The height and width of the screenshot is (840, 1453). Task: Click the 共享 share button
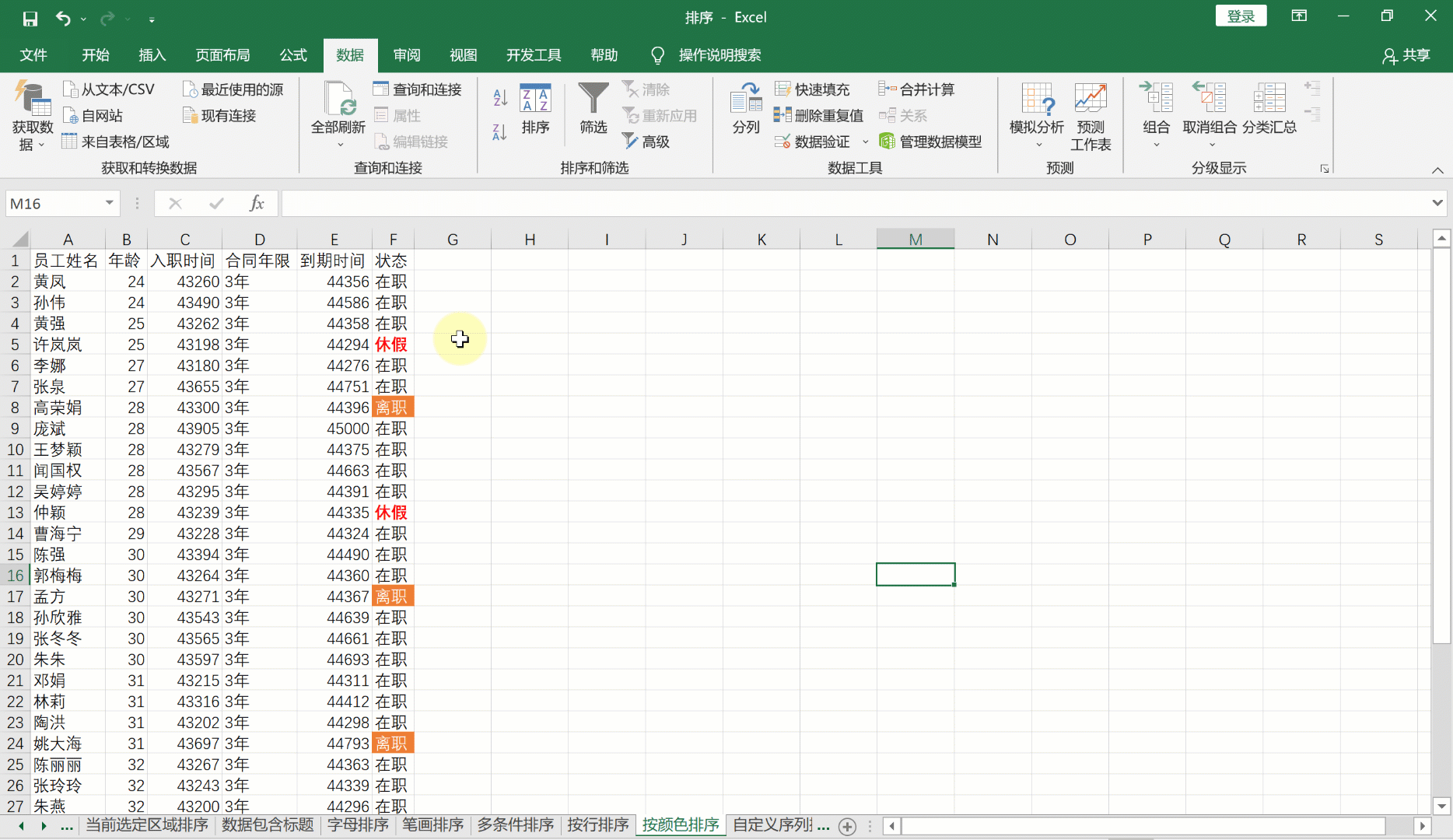tap(1406, 55)
